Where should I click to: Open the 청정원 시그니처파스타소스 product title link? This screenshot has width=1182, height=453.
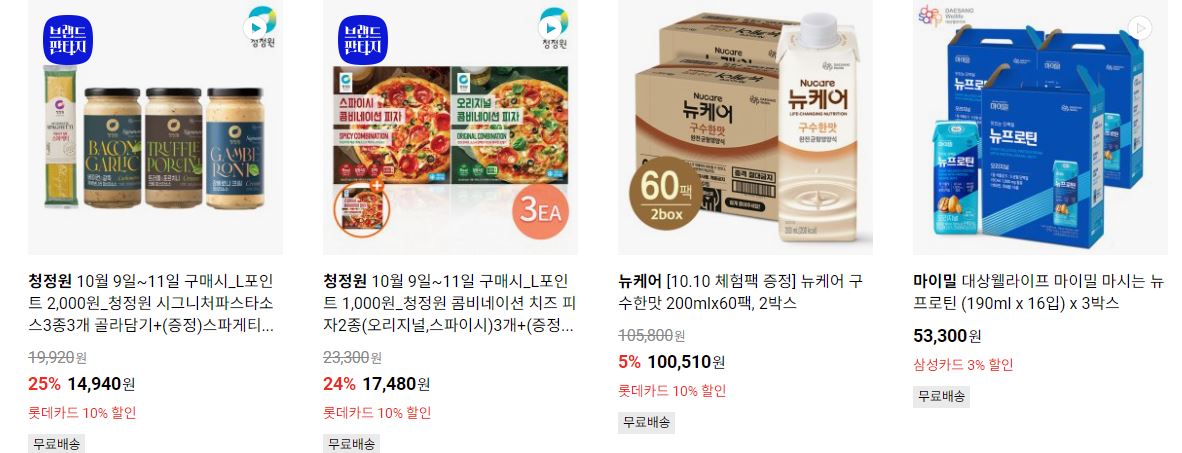(153, 304)
